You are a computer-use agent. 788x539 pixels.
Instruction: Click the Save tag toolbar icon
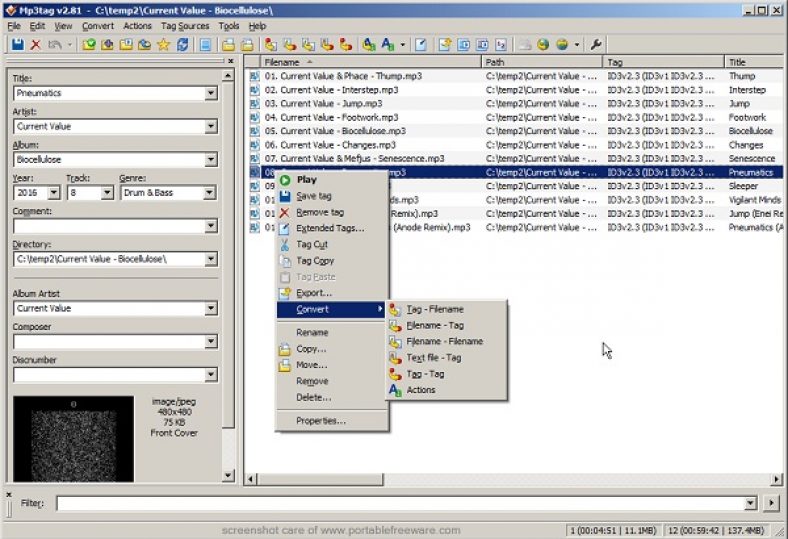point(17,45)
